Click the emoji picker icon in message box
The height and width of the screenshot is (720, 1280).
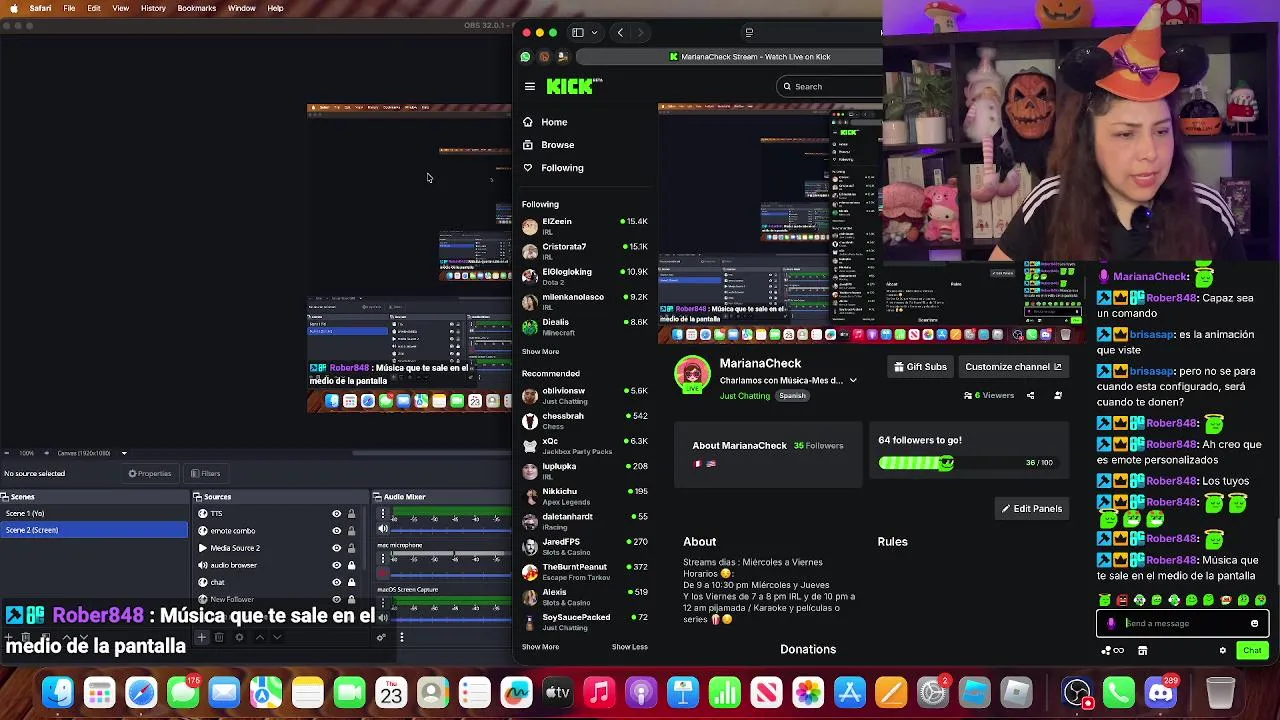(x=1254, y=624)
